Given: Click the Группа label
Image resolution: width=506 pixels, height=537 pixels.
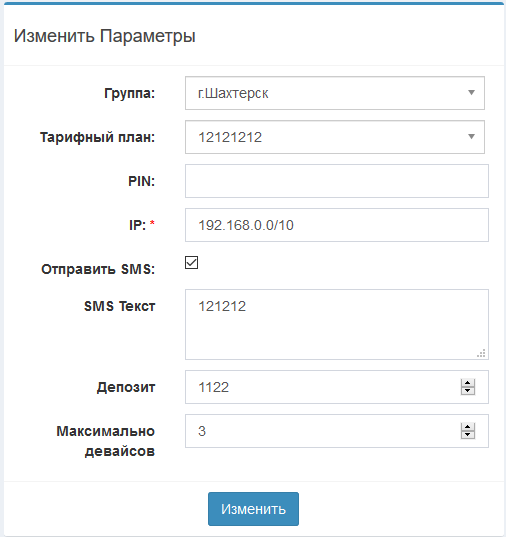Looking at the screenshot, I should click(129, 93).
